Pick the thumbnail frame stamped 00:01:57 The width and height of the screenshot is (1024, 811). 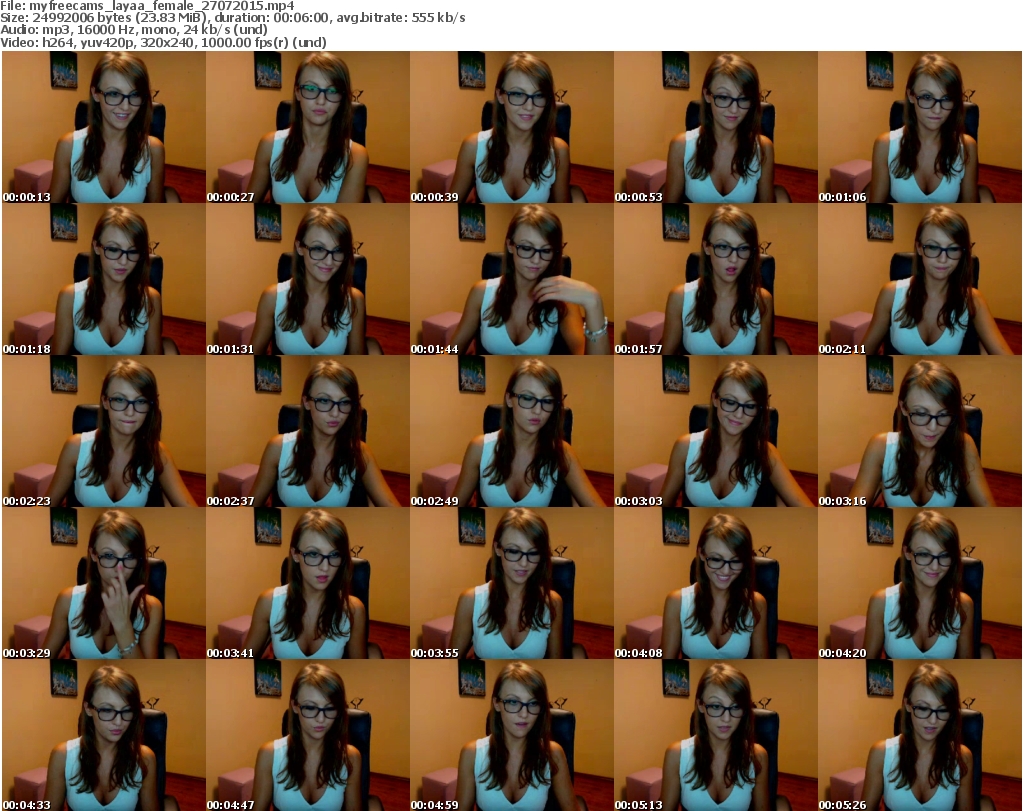point(716,279)
